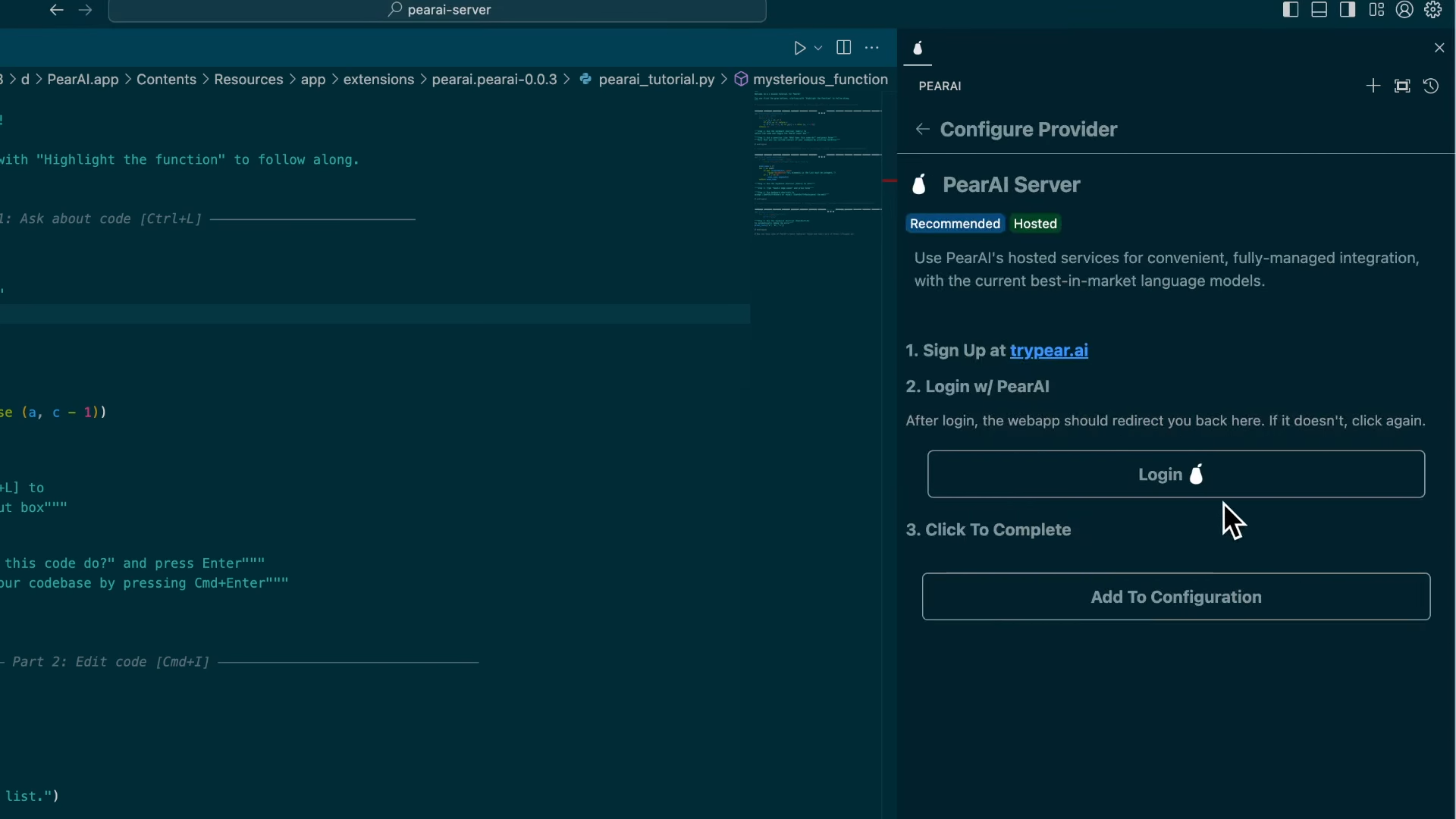This screenshot has height=819, width=1456.
Task: Open editor More Actions ellipsis
Action: (872, 48)
